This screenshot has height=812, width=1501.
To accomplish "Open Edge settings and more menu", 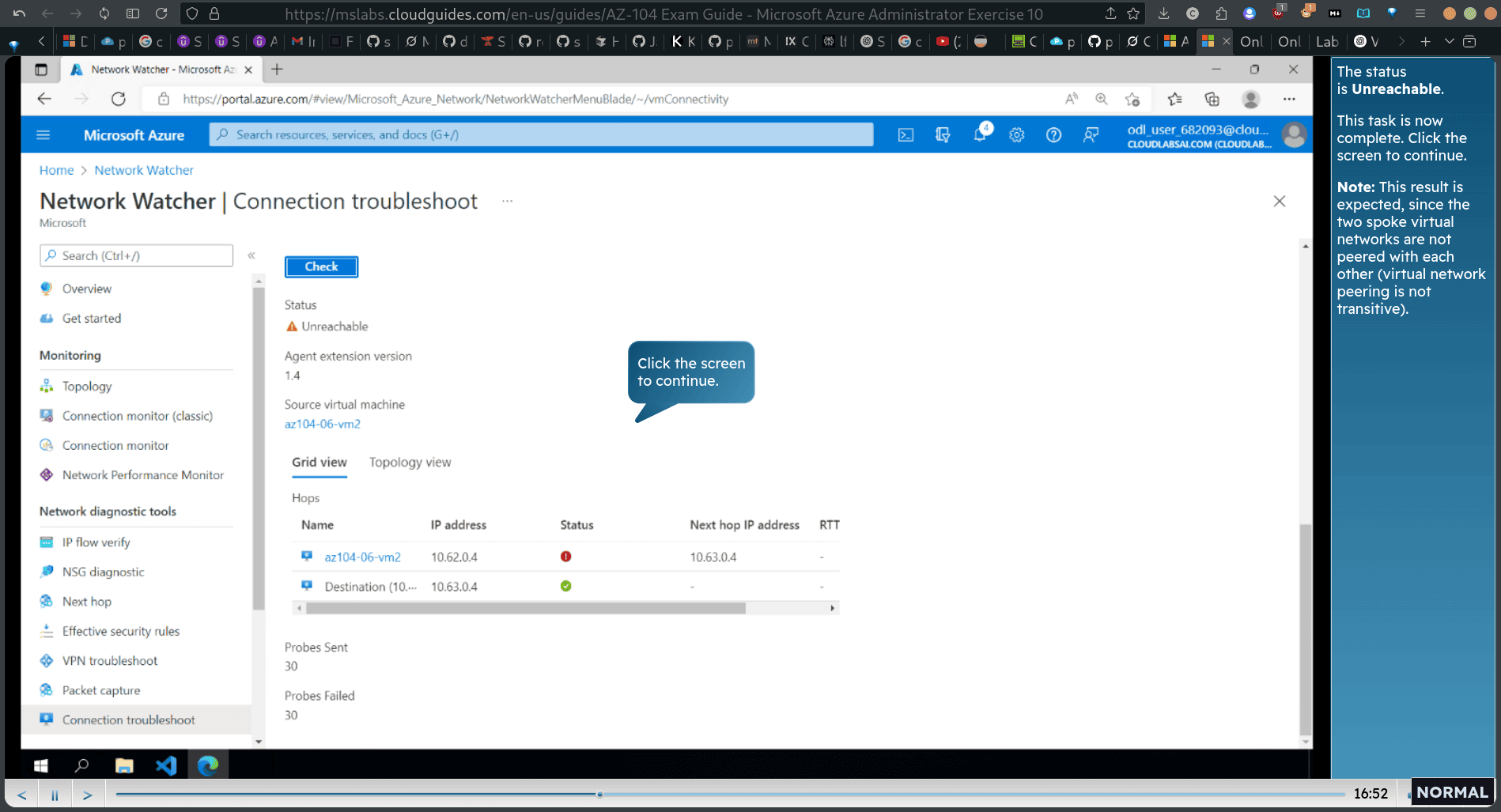I will pos(1289,99).
